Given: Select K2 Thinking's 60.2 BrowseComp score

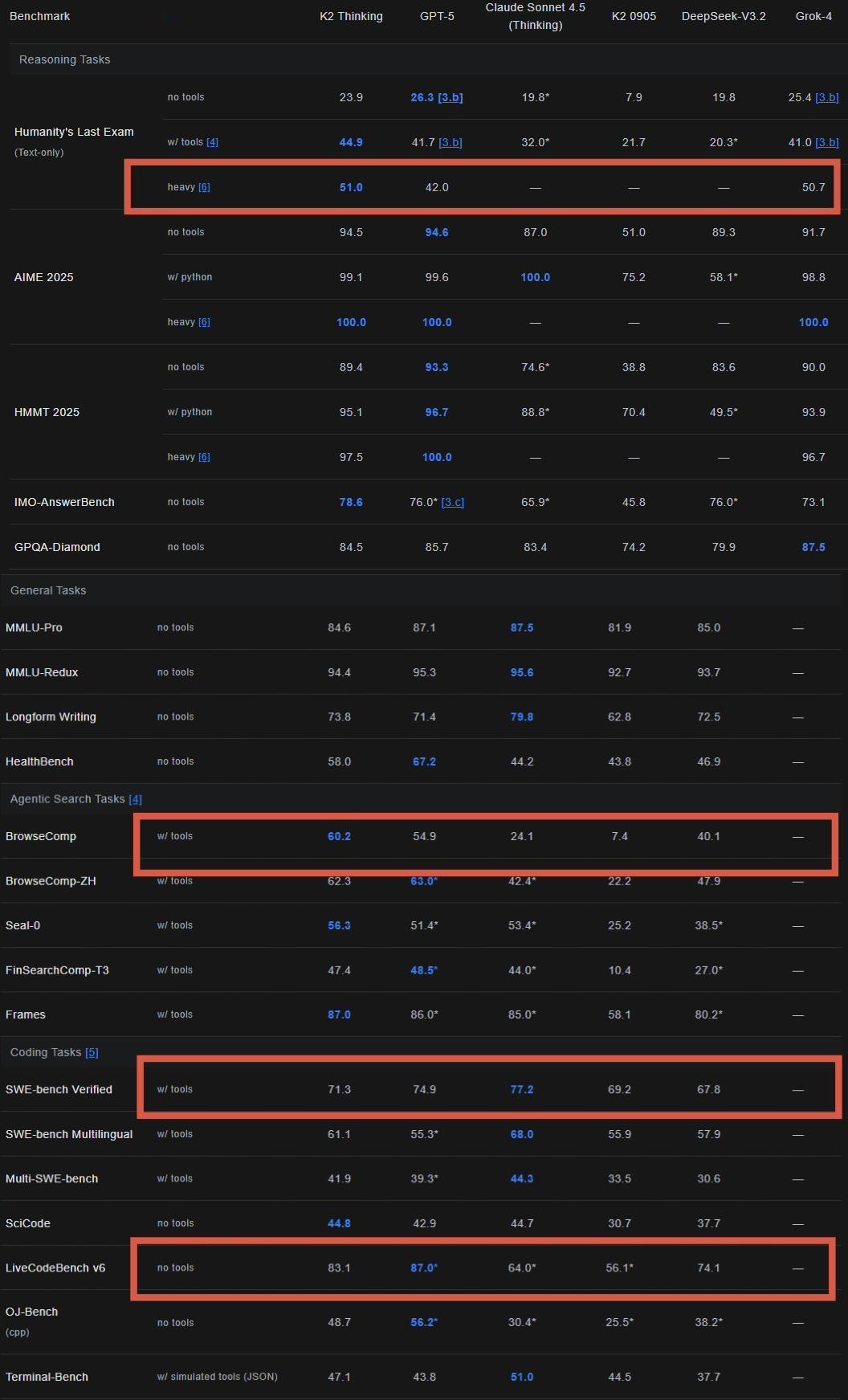Looking at the screenshot, I should click(339, 836).
